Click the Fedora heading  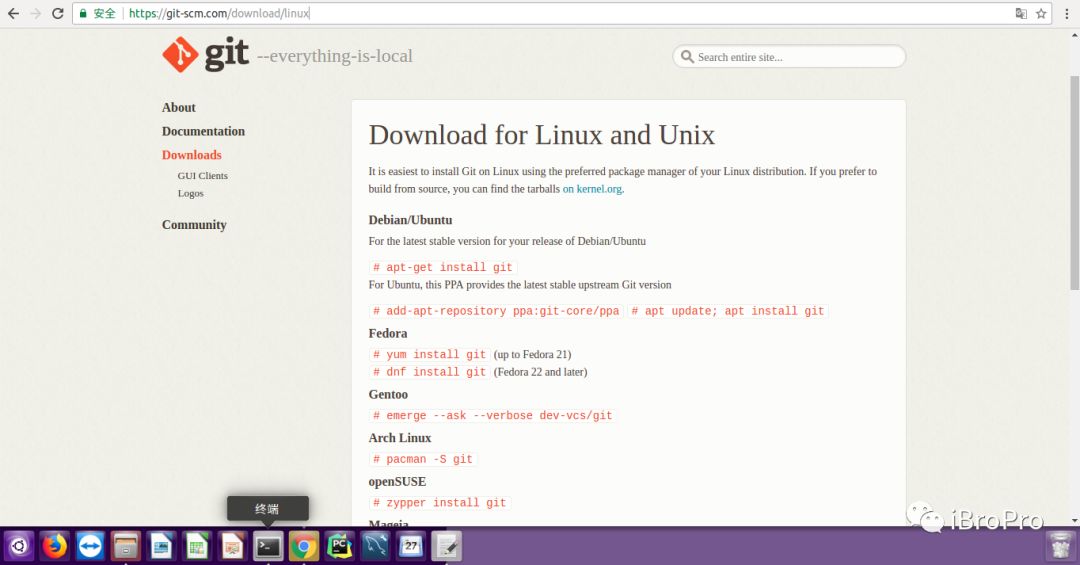pyautogui.click(x=388, y=333)
